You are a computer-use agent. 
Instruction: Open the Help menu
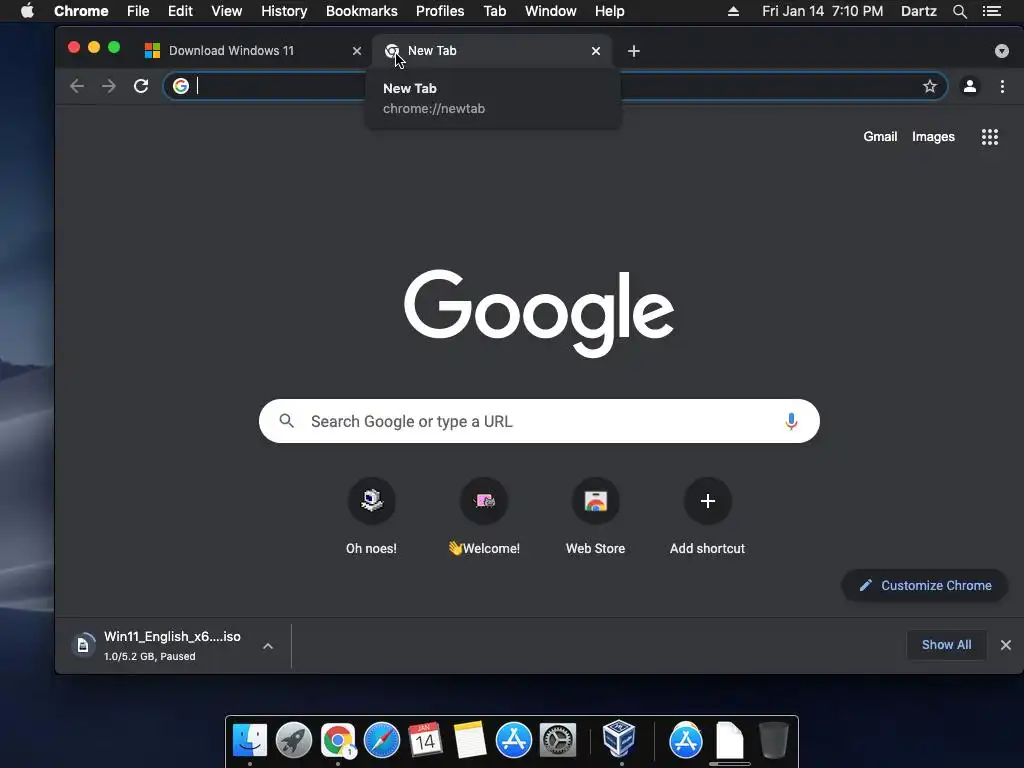pos(609,11)
